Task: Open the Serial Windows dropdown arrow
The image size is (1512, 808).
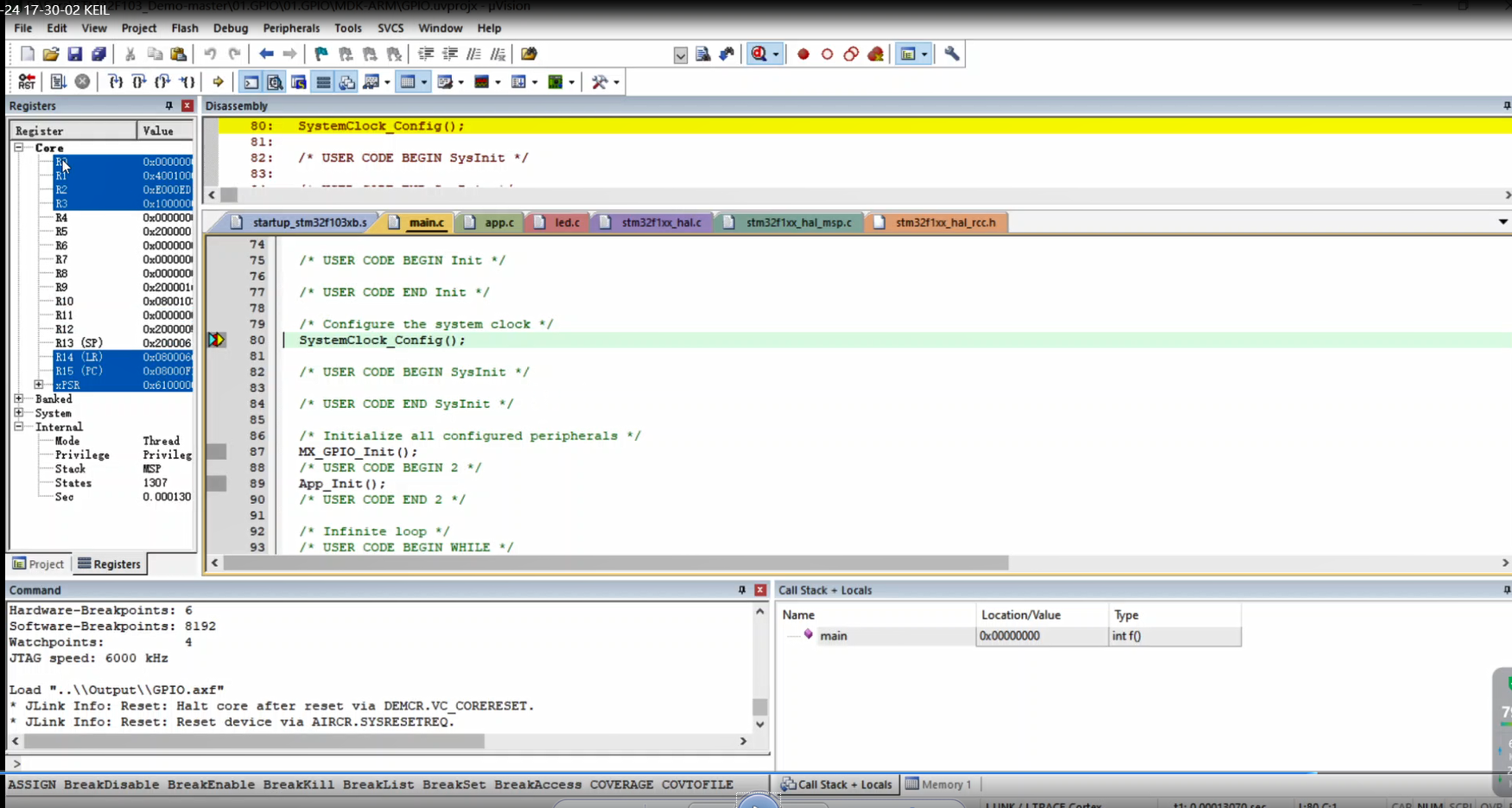Action: 461,82
